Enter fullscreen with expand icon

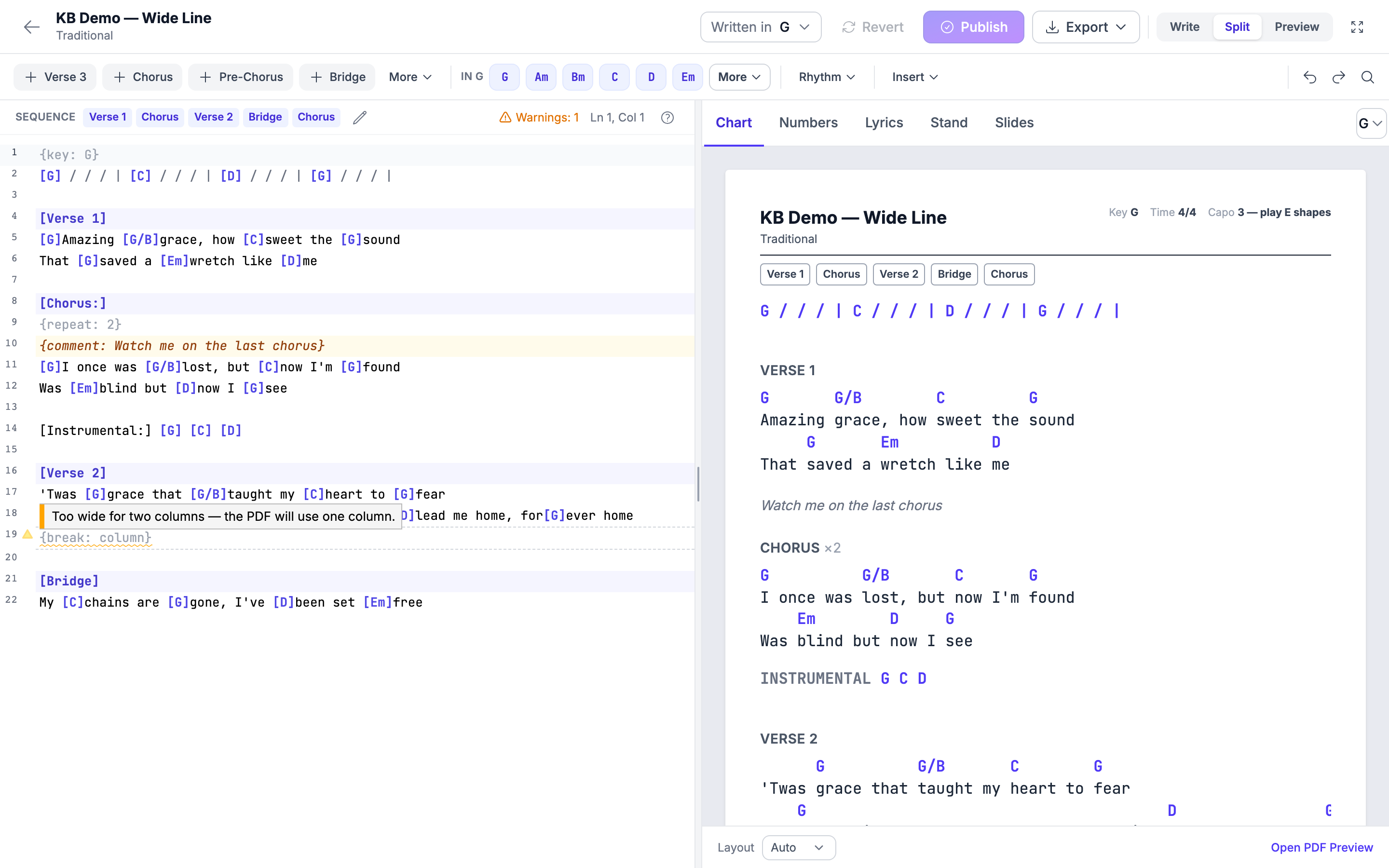[1357, 27]
